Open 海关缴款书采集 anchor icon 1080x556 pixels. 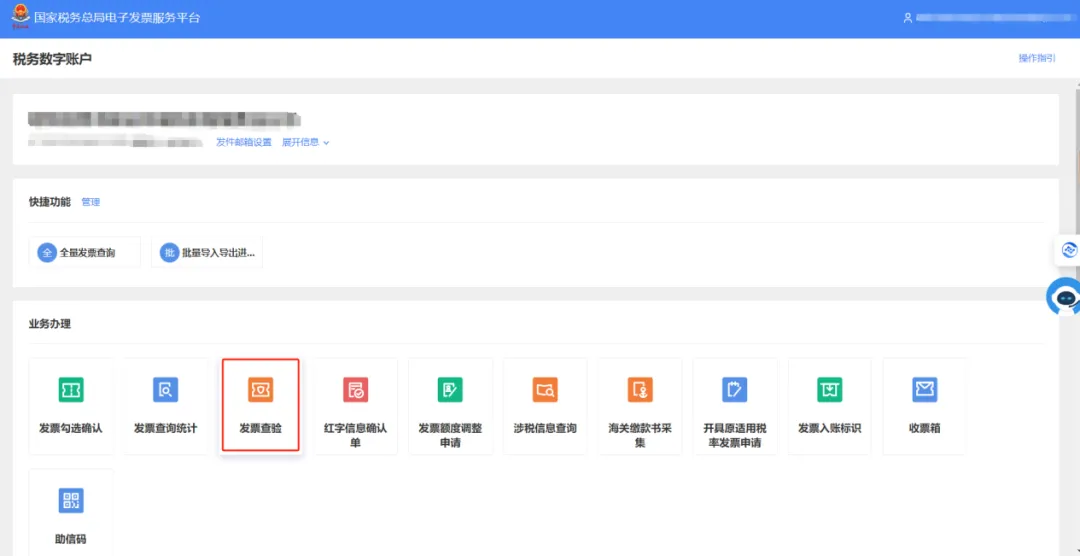[640, 390]
